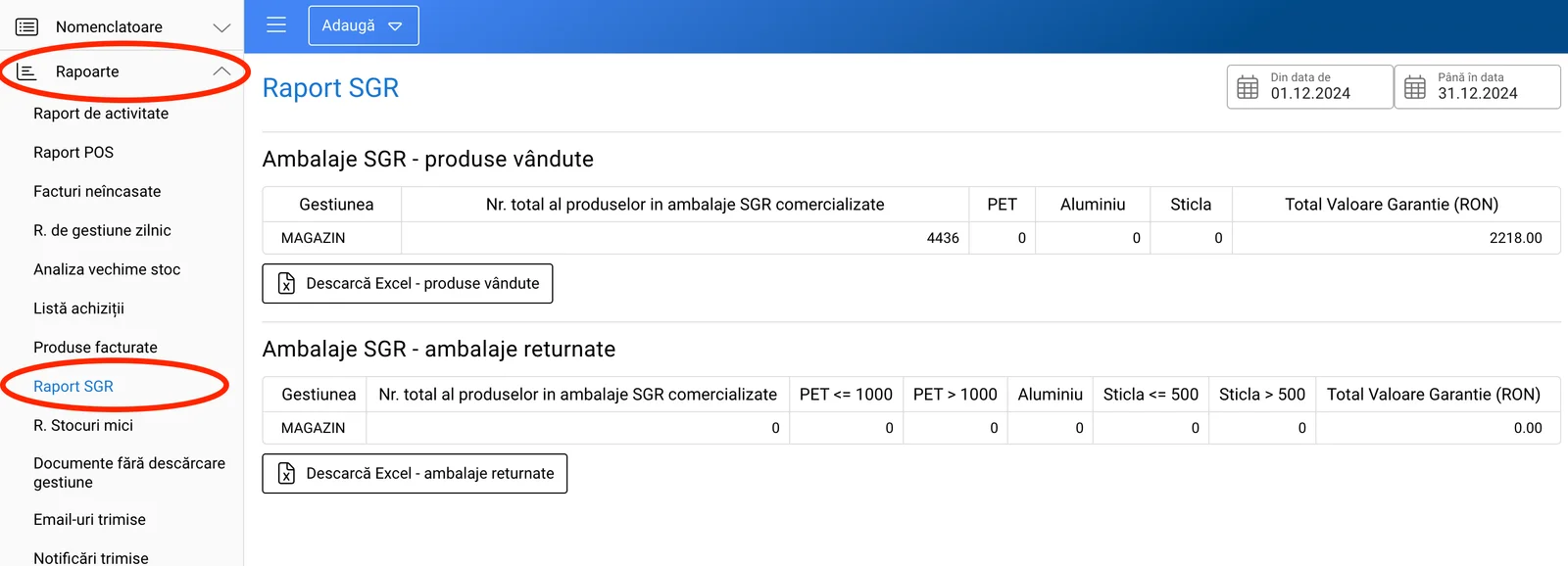Click the calendar icon for Din data de

tap(1248, 87)
